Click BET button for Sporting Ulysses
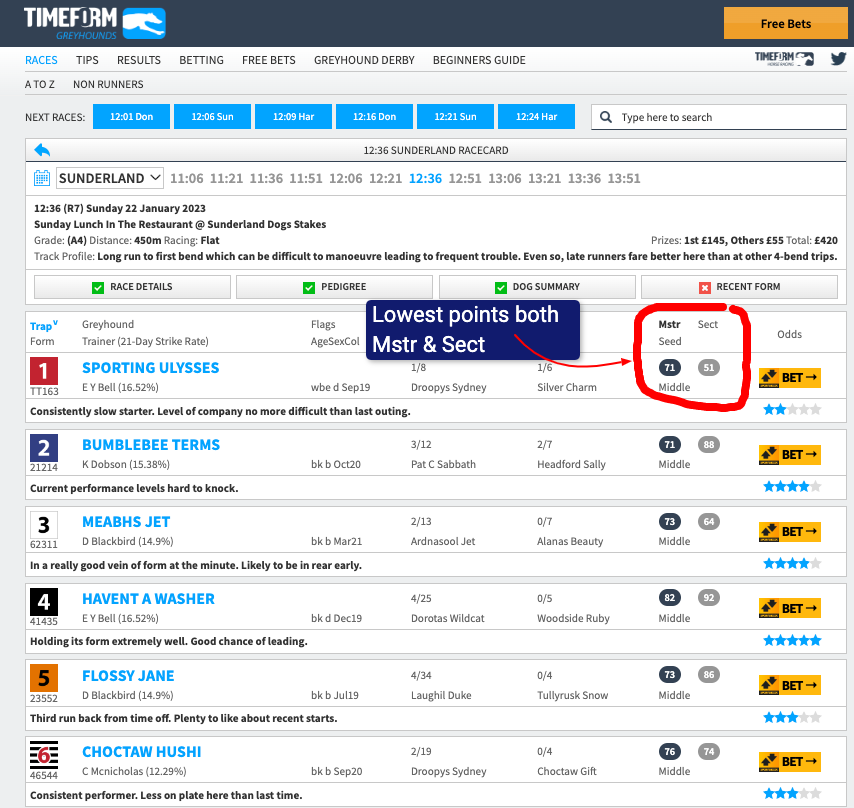Image resolution: width=854 pixels, height=808 pixels. [x=790, y=377]
